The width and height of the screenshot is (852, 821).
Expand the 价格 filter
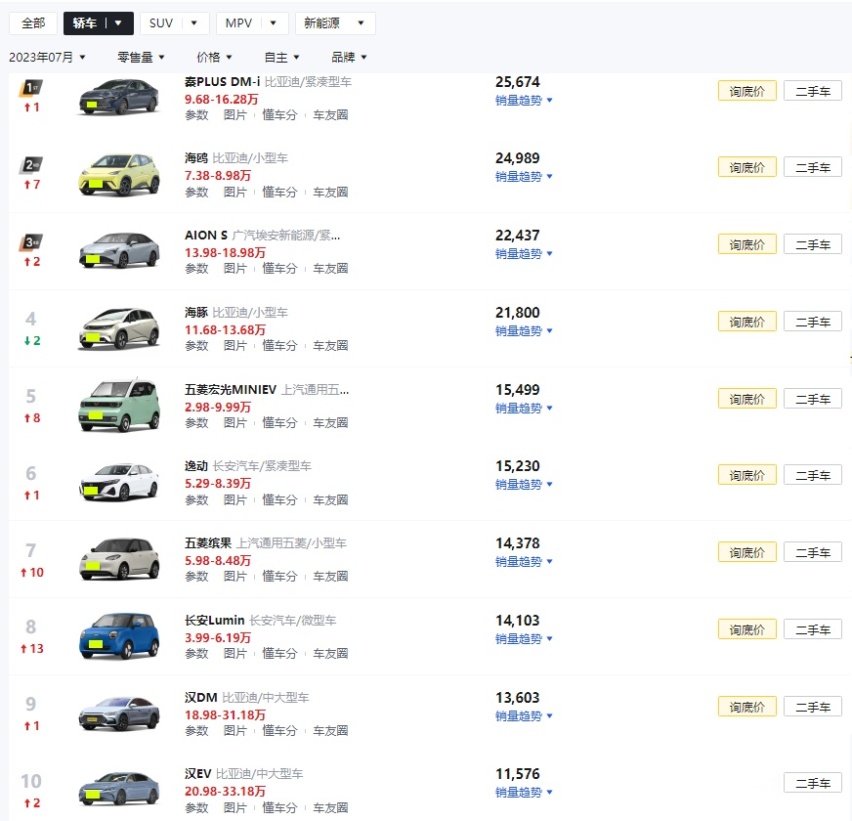pyautogui.click(x=214, y=57)
